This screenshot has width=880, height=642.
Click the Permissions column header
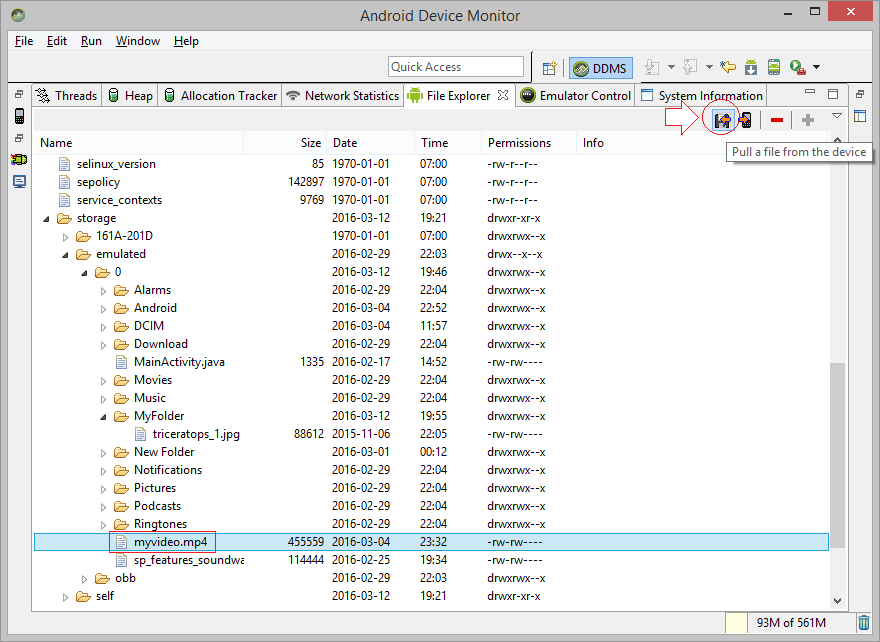click(529, 143)
